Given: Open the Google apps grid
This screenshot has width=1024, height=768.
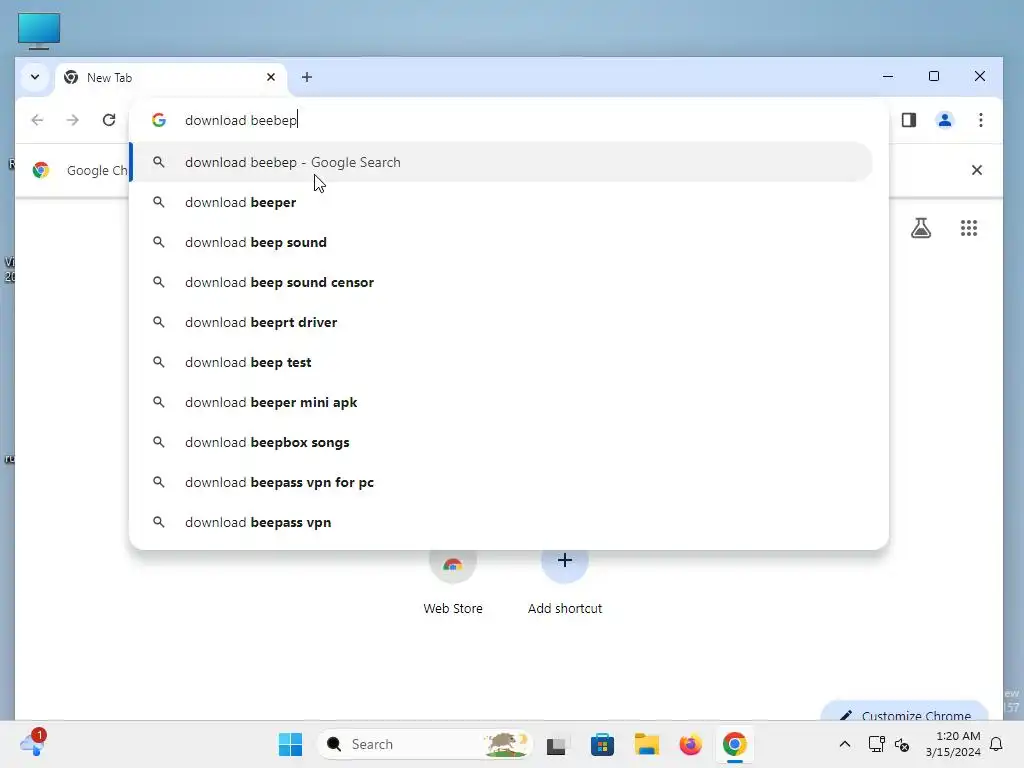Looking at the screenshot, I should tap(969, 228).
